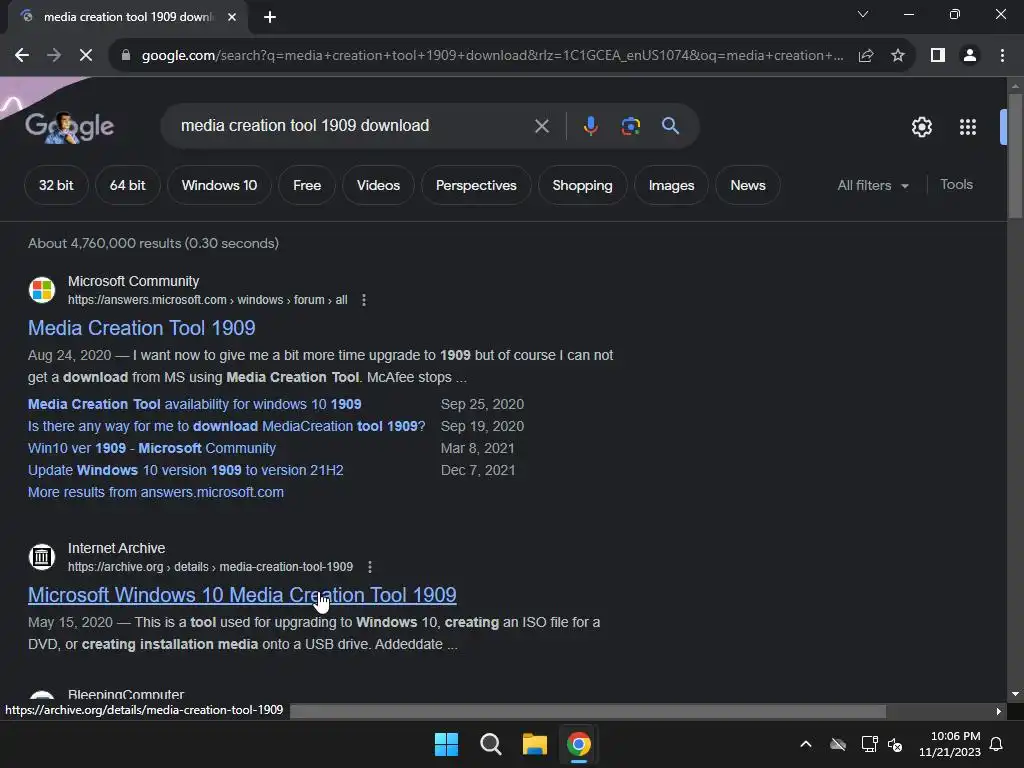Open the site info lock icon

[x=126, y=56]
